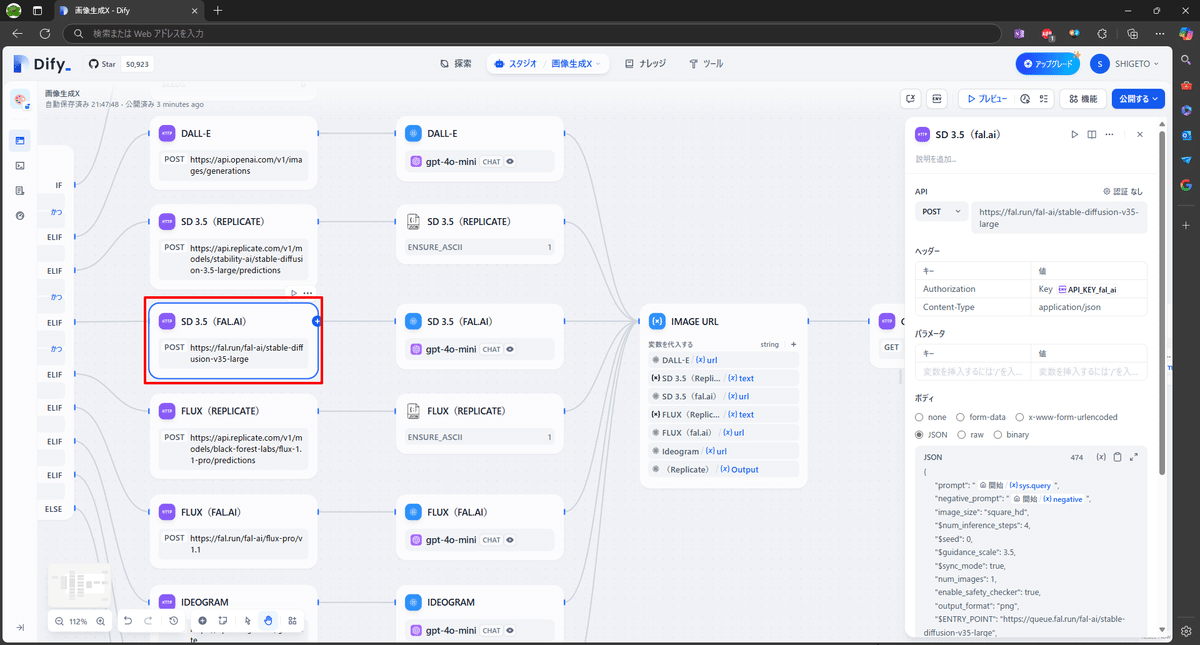Screen dimensions: 1200x645
Task: Open the ツール (Tools) tab
Action: [x=706, y=64]
